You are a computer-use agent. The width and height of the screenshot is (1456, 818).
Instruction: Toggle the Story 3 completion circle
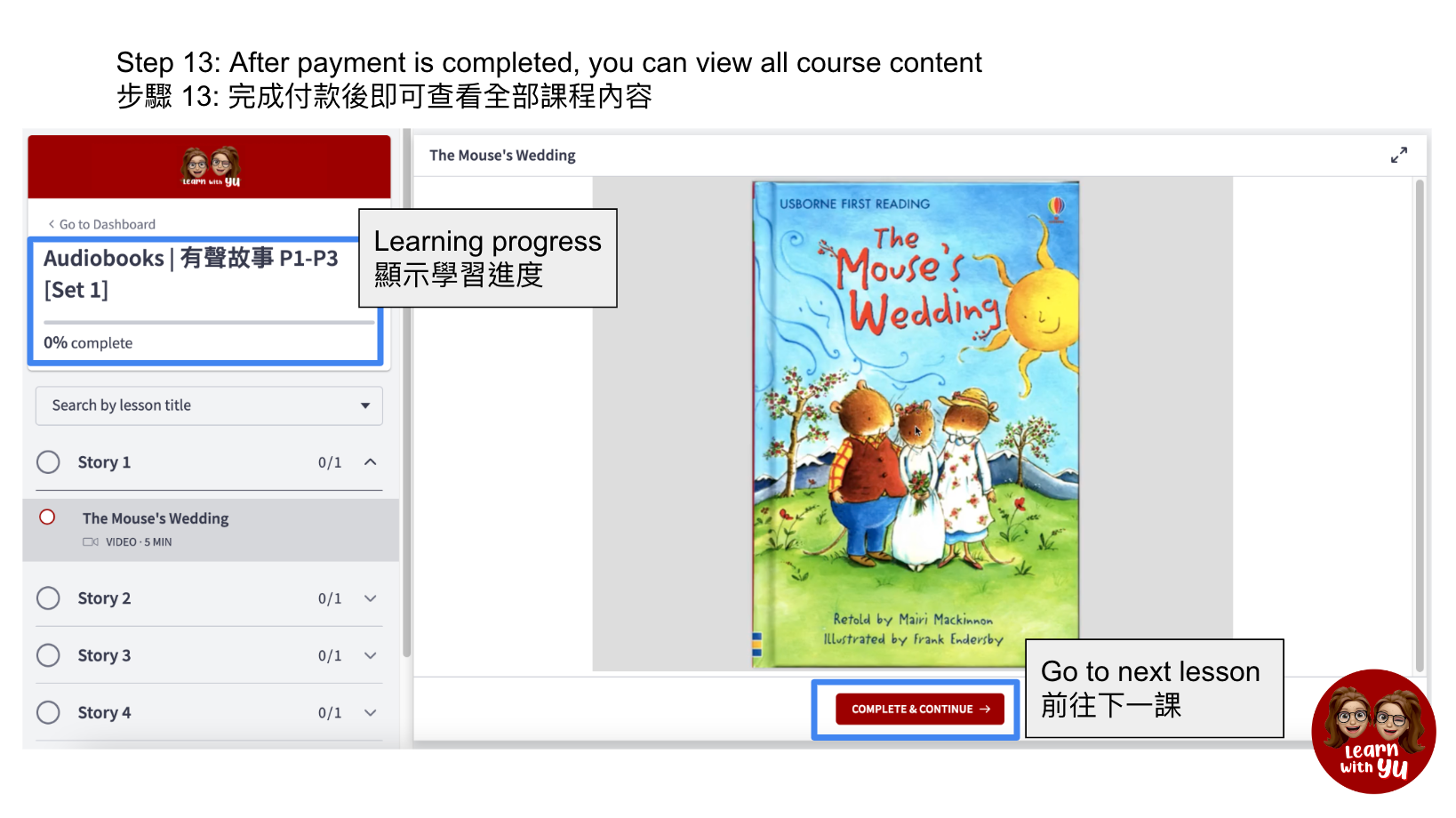(x=48, y=655)
